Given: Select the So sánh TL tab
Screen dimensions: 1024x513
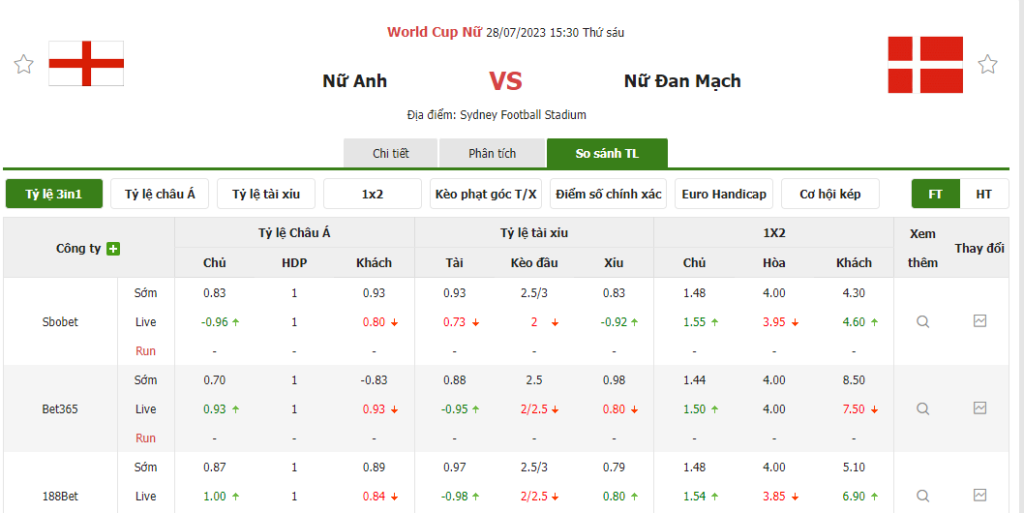Looking at the screenshot, I should pyautogui.click(x=607, y=153).
